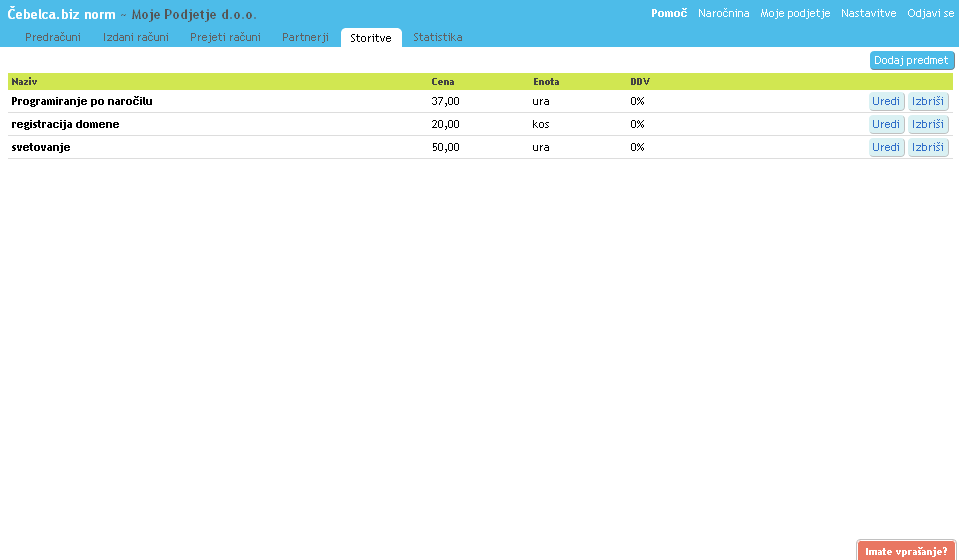Click the Čebelca.biz norm logo title
Screen dimensions: 959x560
61,14
